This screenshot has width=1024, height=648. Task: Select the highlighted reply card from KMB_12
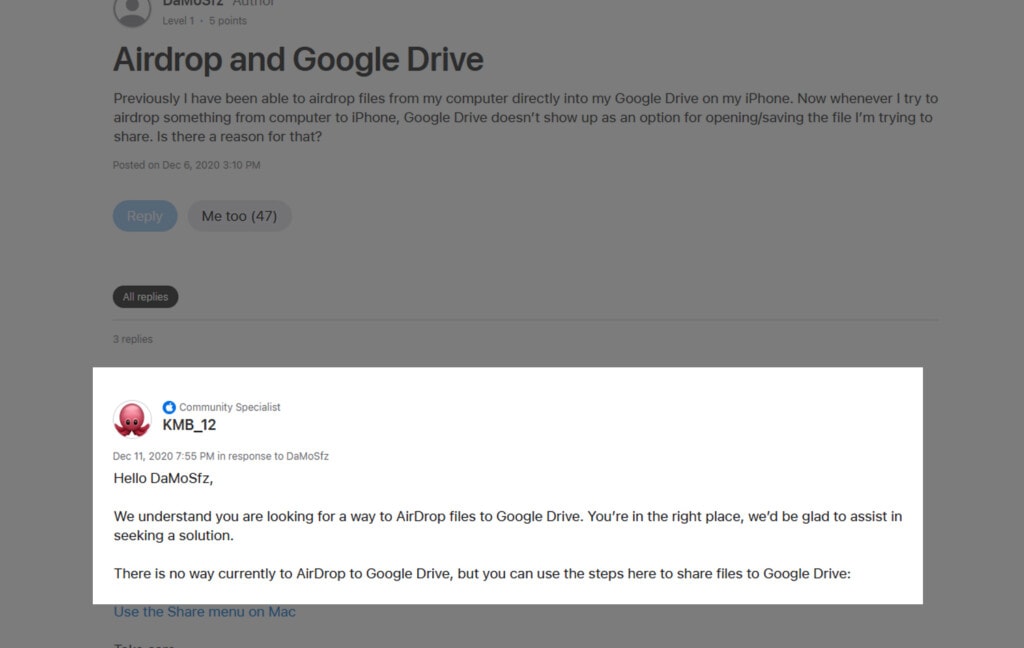click(511, 486)
